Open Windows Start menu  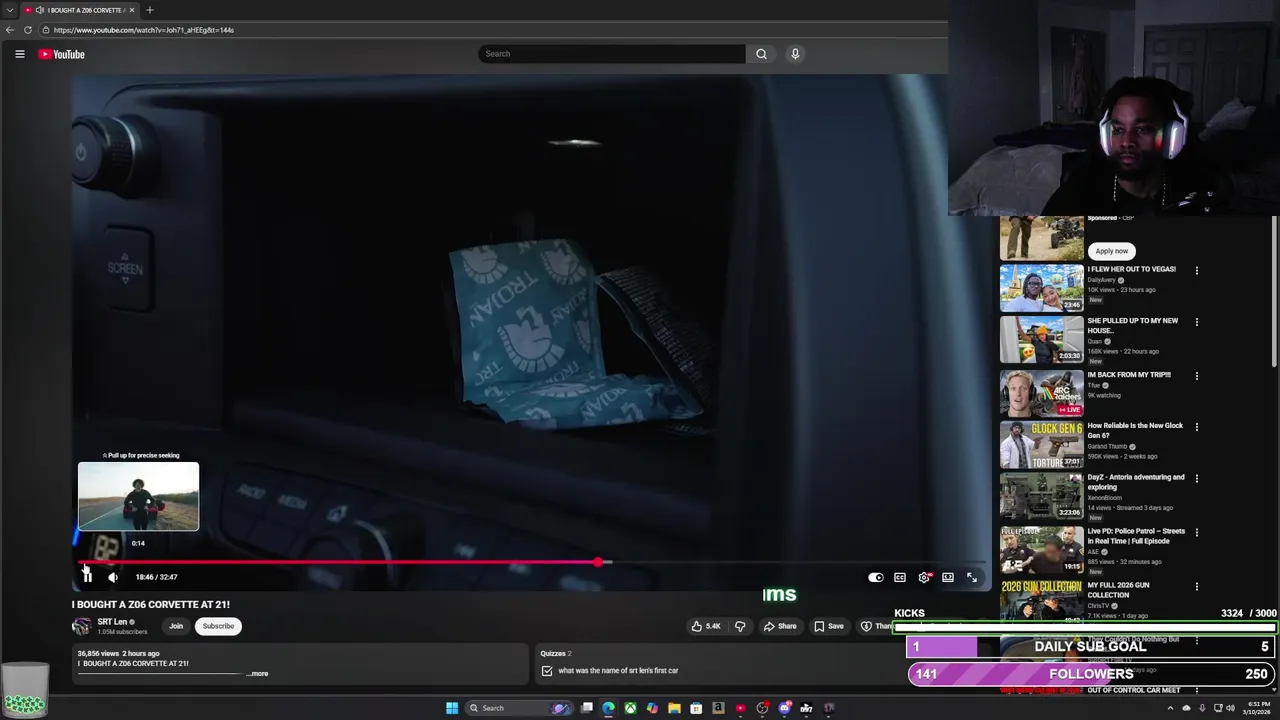[452, 708]
